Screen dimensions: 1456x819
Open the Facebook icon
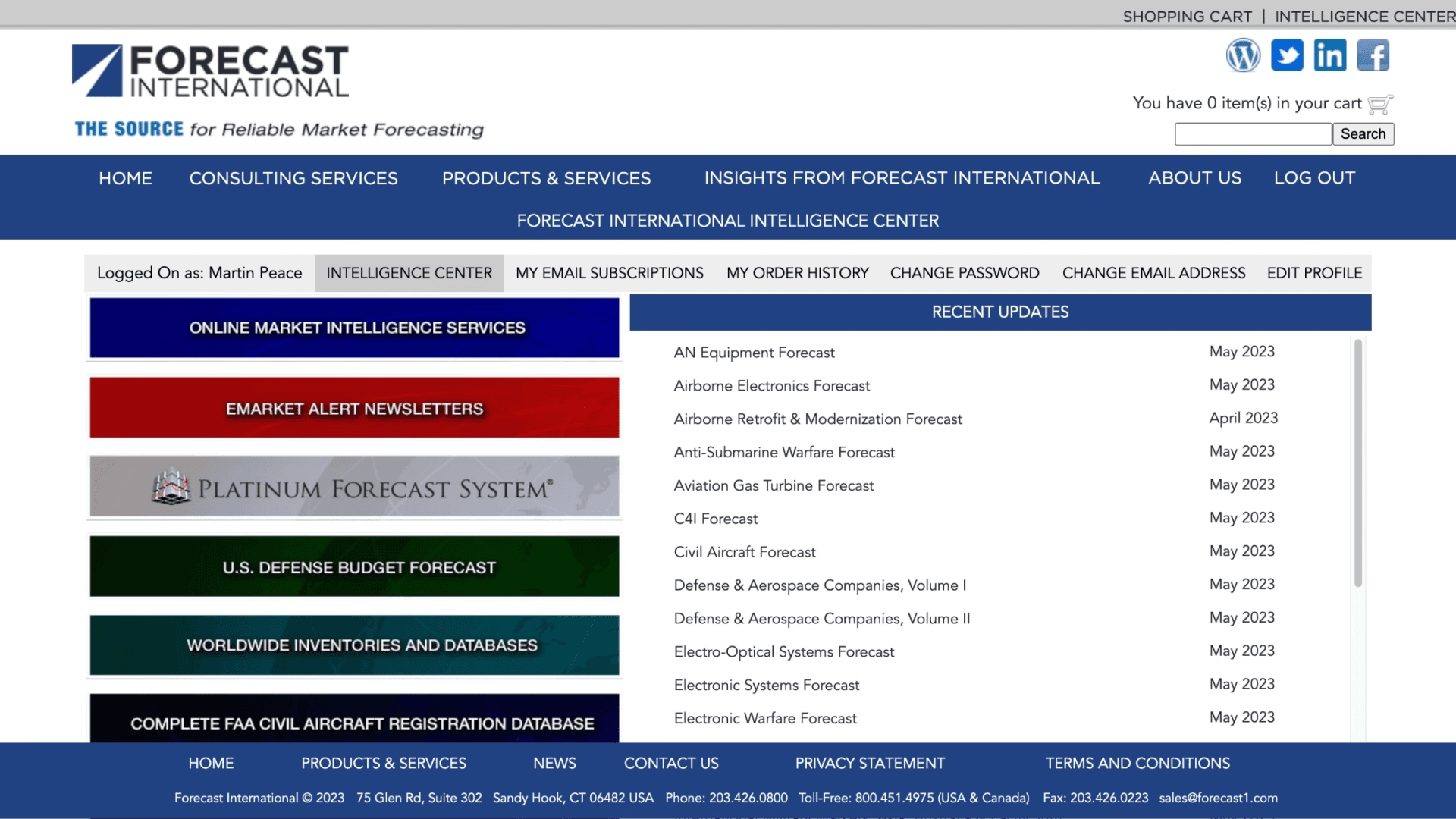[x=1373, y=55]
